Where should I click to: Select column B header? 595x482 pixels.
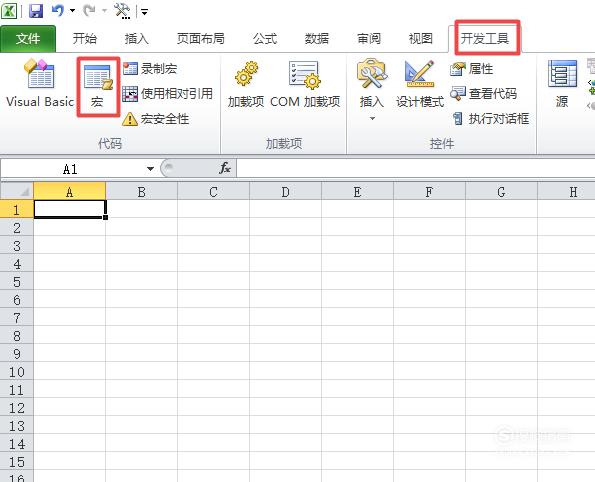[142, 191]
